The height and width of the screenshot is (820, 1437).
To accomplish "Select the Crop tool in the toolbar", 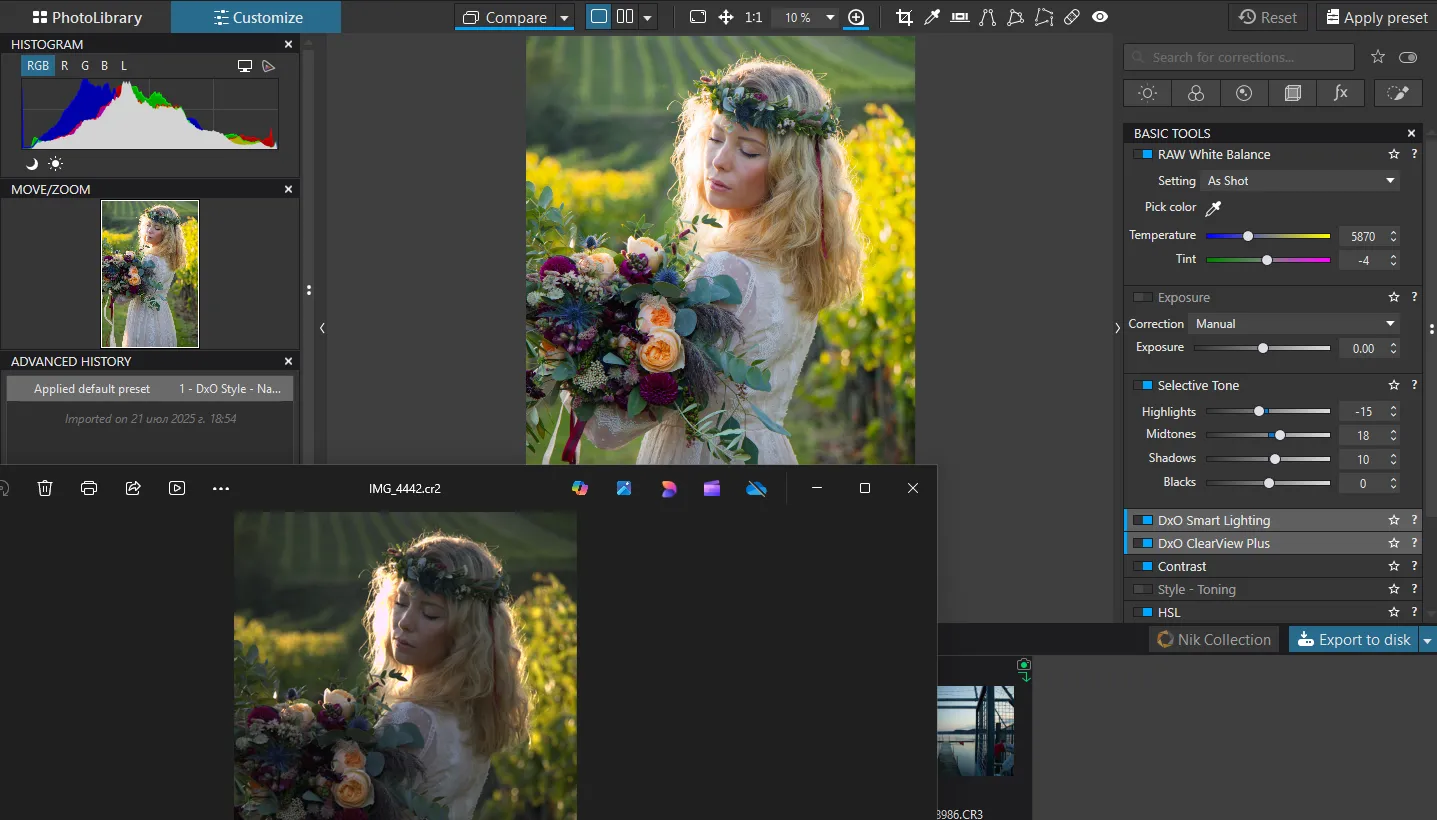I will point(904,17).
